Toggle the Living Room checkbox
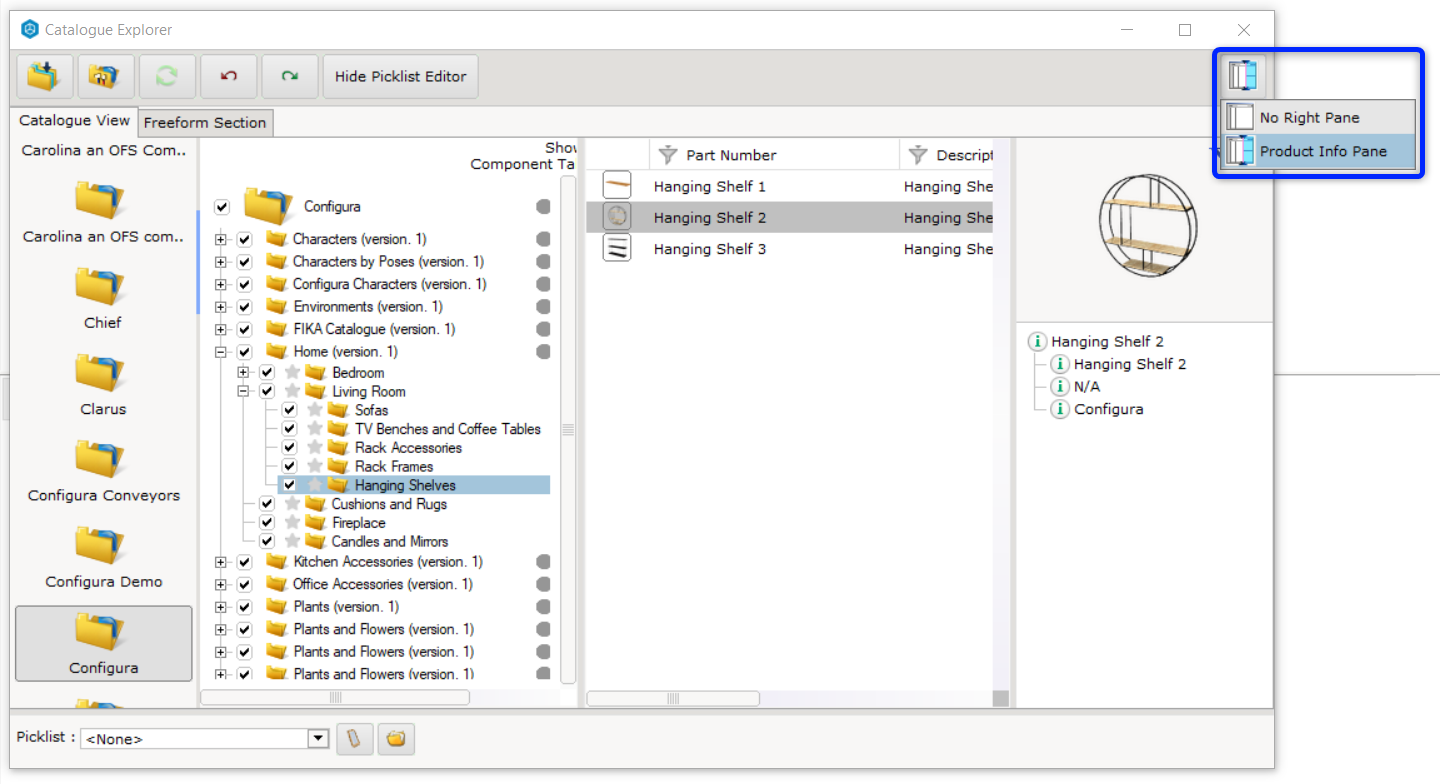Image resolution: width=1440 pixels, height=784 pixels. (x=267, y=392)
